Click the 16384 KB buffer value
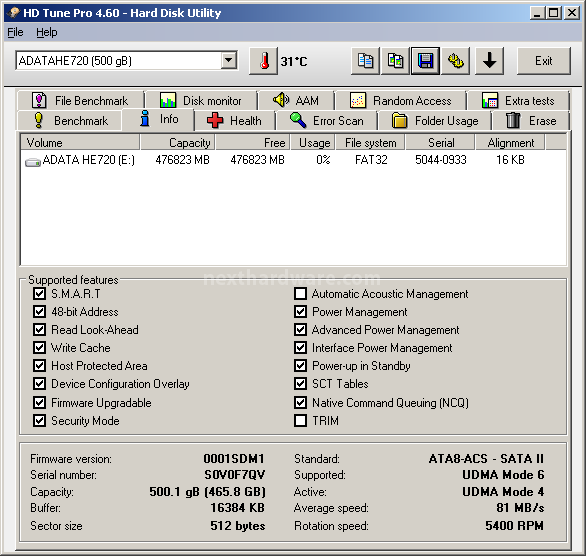The height and width of the screenshot is (556, 586). coord(237,508)
